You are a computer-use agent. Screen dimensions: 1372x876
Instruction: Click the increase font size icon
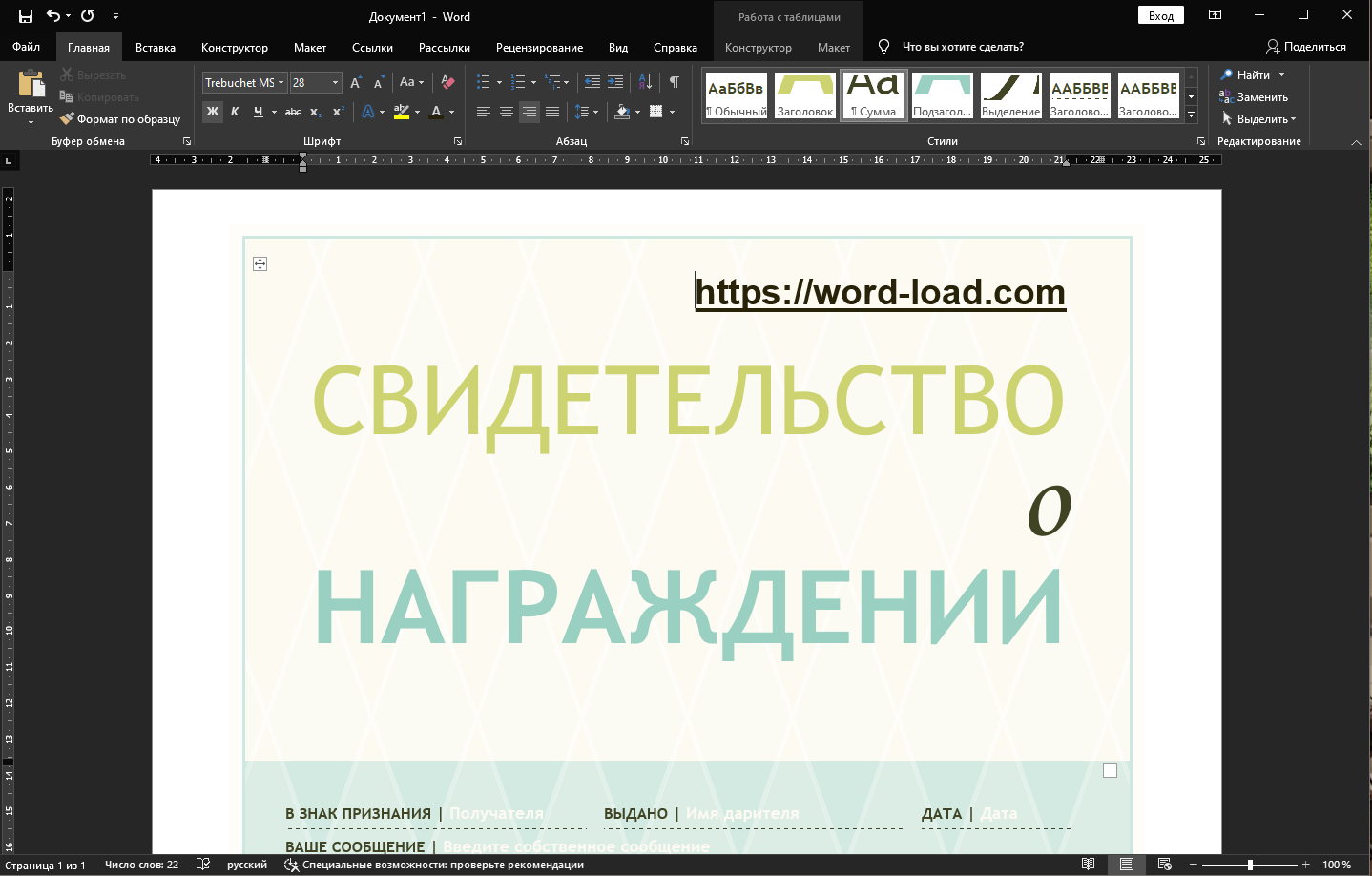click(355, 83)
